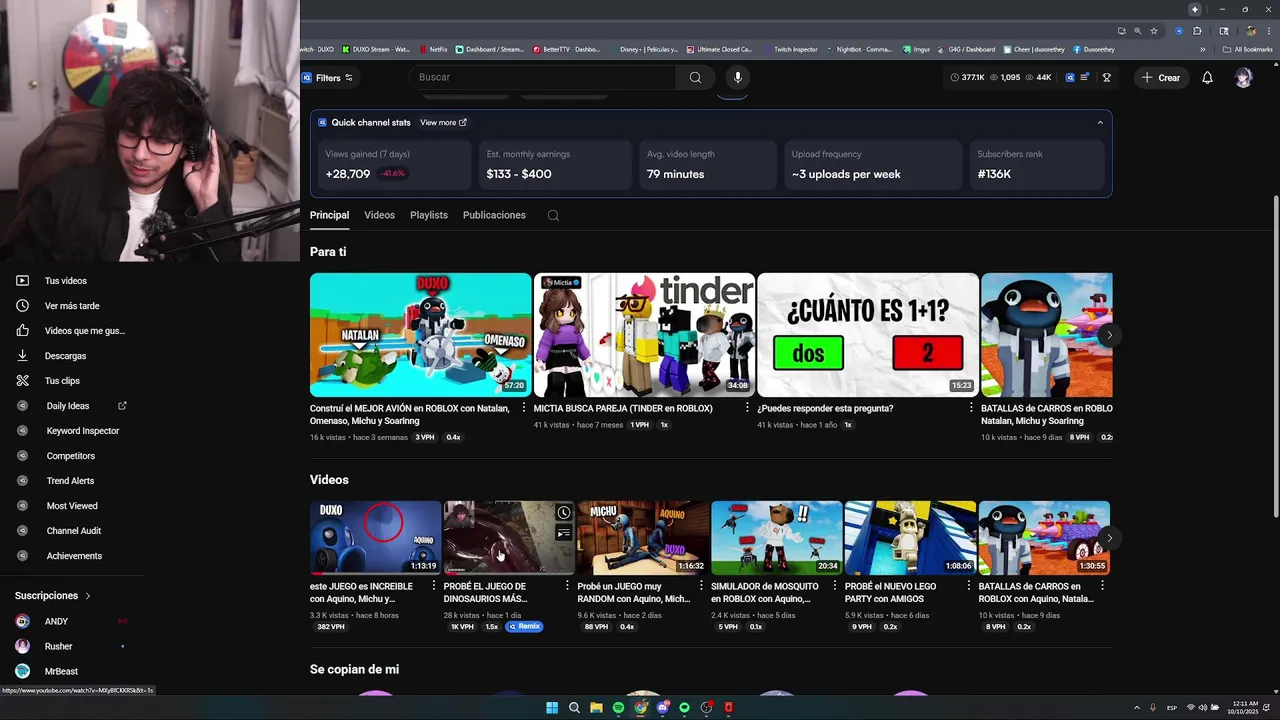The image size is (1280, 720).
Task: Click the magnifier search button
Action: coord(695,77)
